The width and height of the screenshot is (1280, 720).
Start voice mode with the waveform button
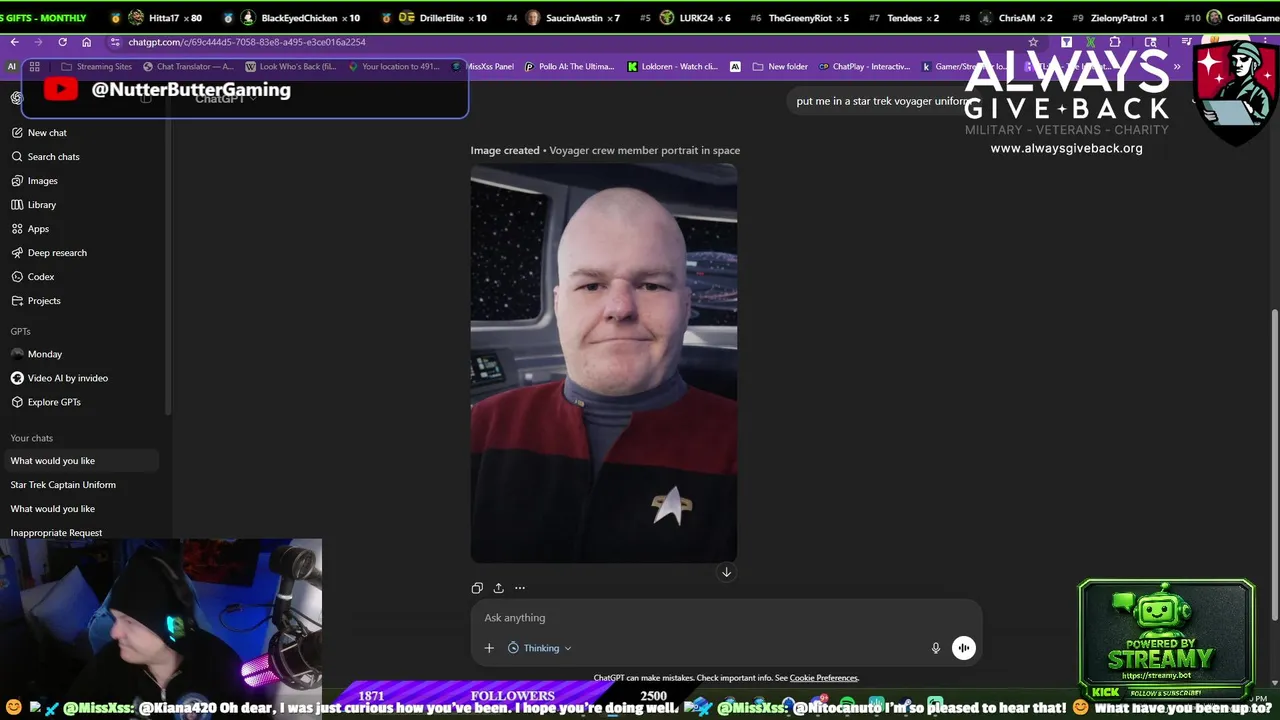click(x=963, y=648)
